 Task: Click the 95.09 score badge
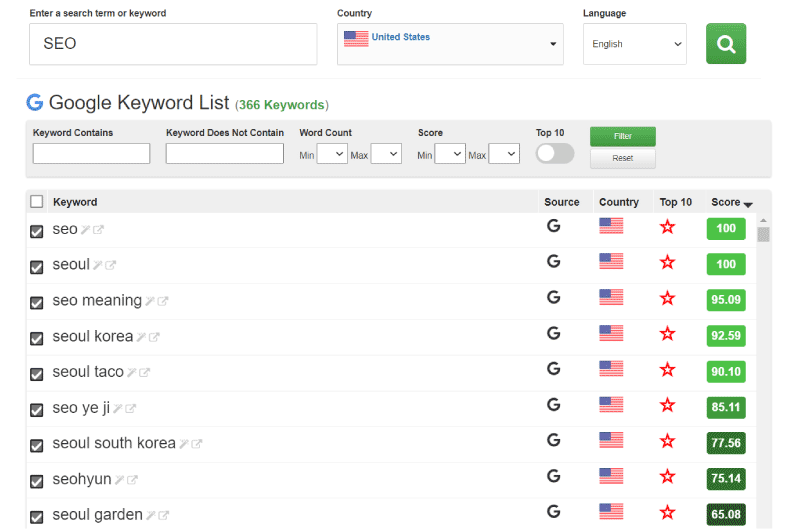point(726,300)
